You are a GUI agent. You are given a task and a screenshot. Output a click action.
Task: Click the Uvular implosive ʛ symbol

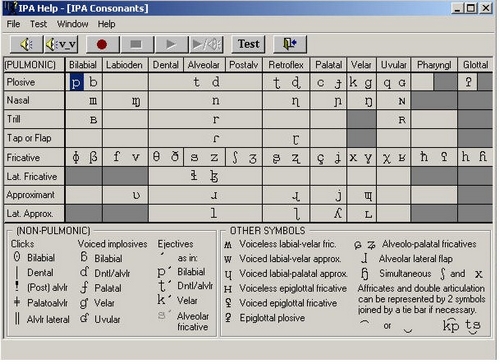point(84,318)
